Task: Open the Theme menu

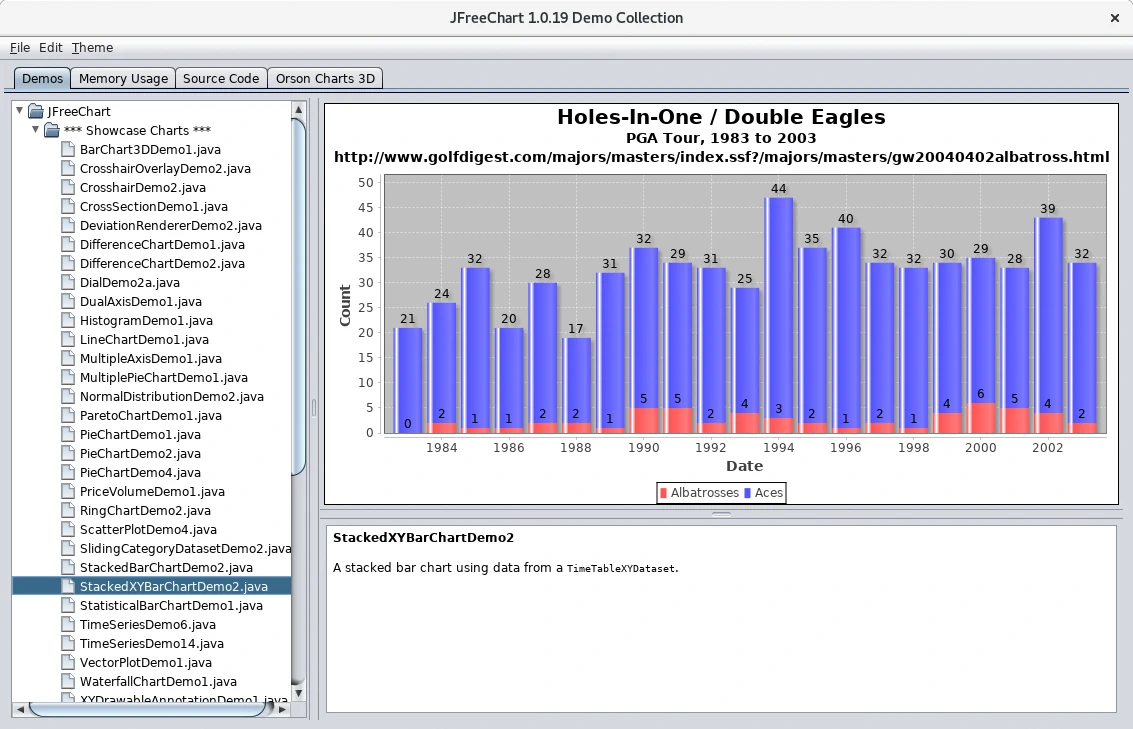Action: click(92, 47)
